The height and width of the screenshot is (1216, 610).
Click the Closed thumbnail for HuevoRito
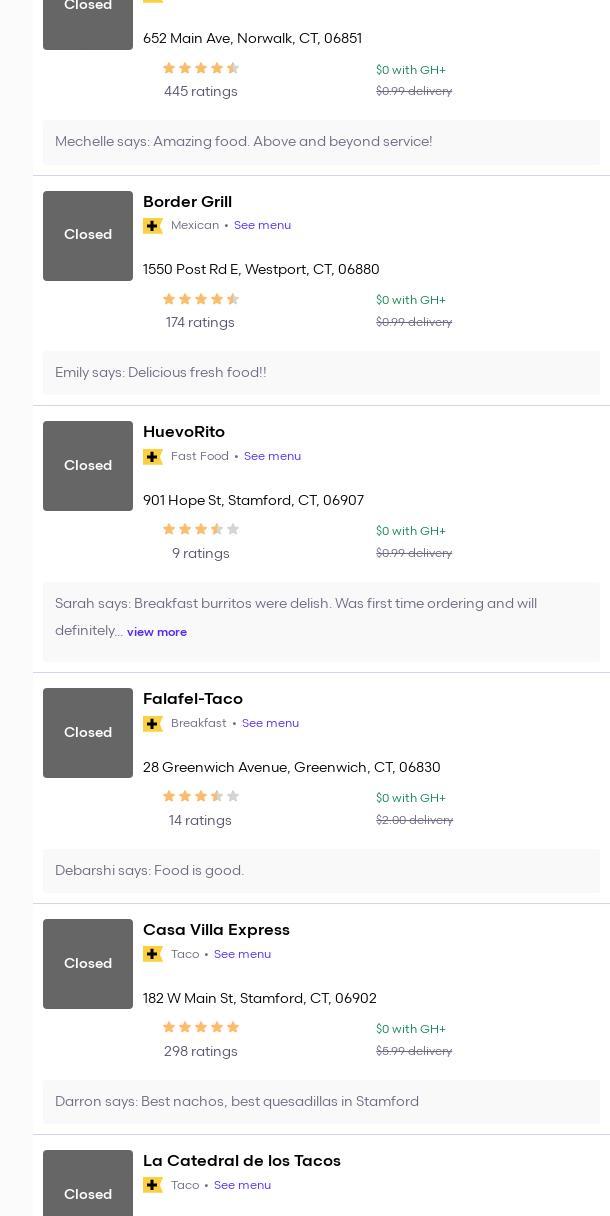pyautogui.click(x=88, y=466)
